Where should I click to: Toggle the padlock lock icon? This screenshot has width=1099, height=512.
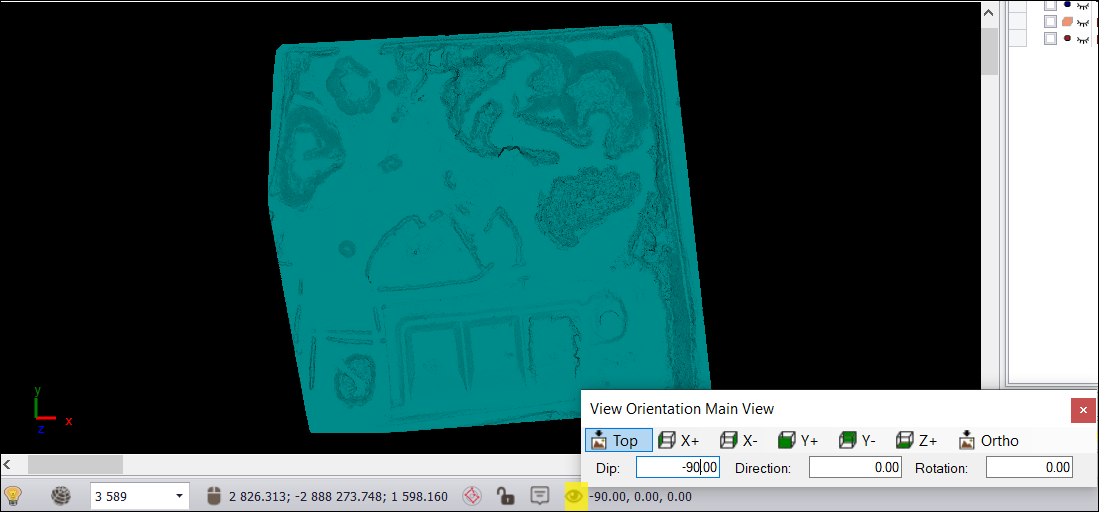[x=506, y=495]
